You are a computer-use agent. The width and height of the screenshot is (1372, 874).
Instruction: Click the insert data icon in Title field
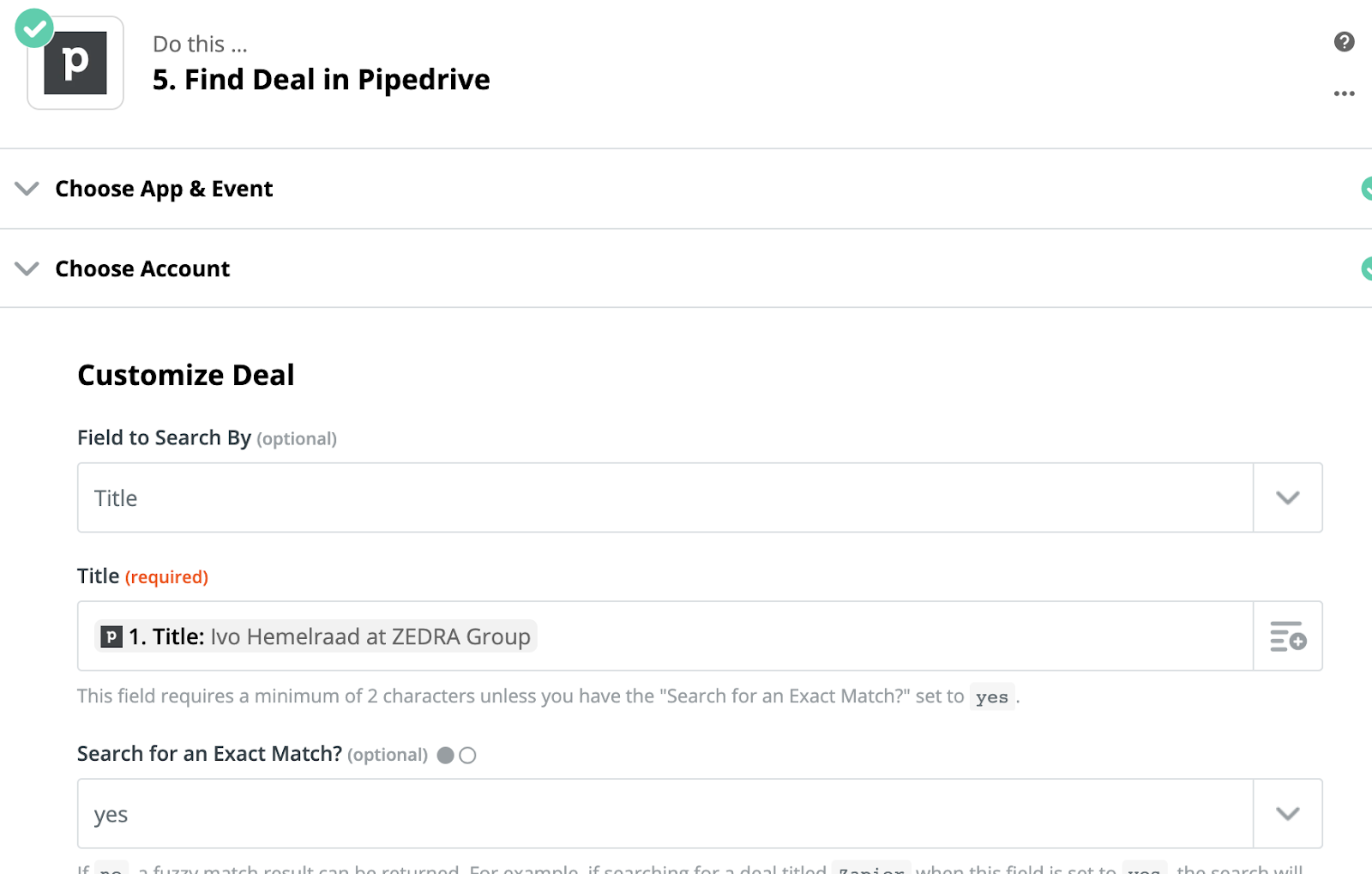tap(1288, 636)
